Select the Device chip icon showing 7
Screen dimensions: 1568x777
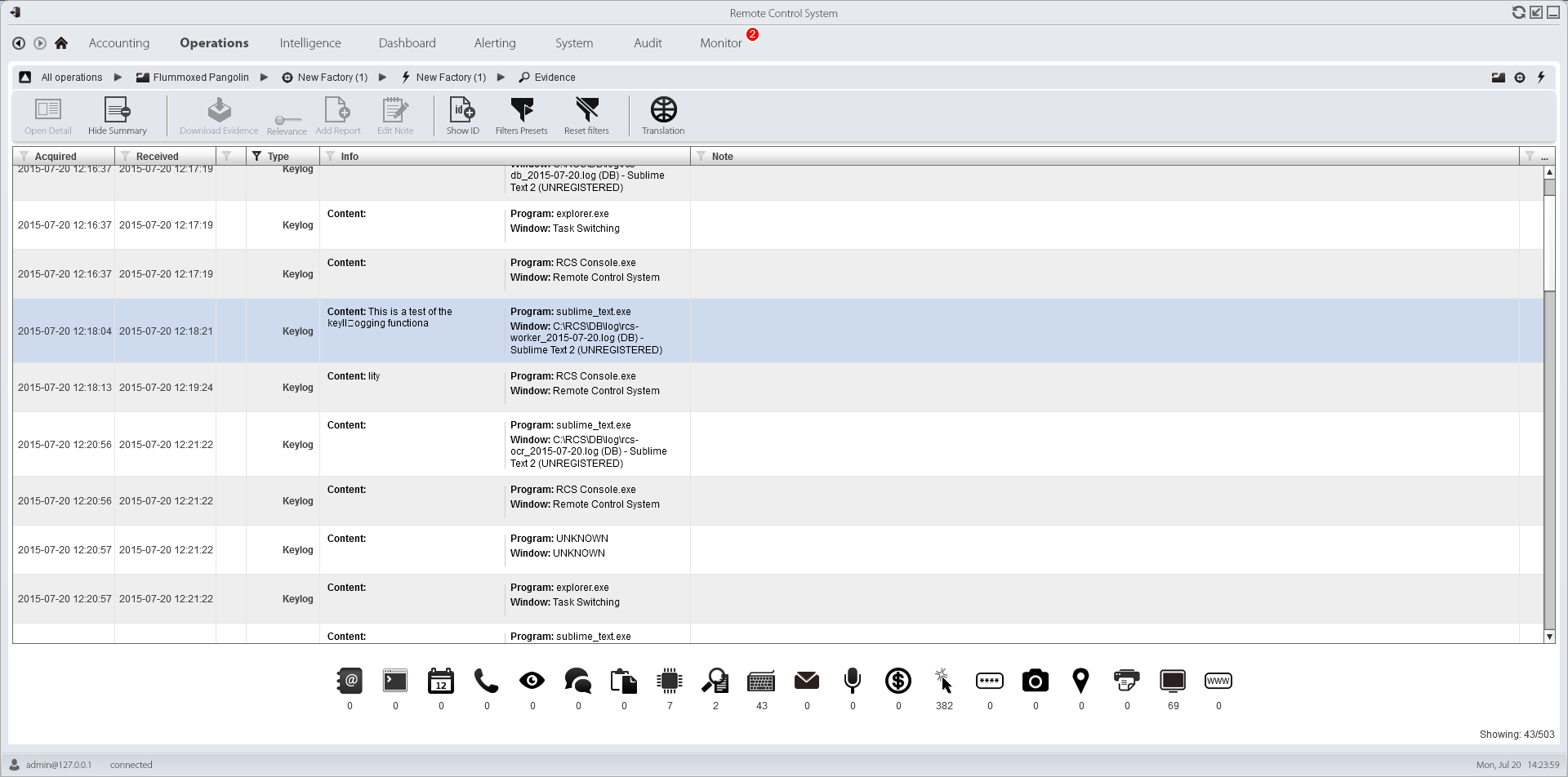coord(670,681)
